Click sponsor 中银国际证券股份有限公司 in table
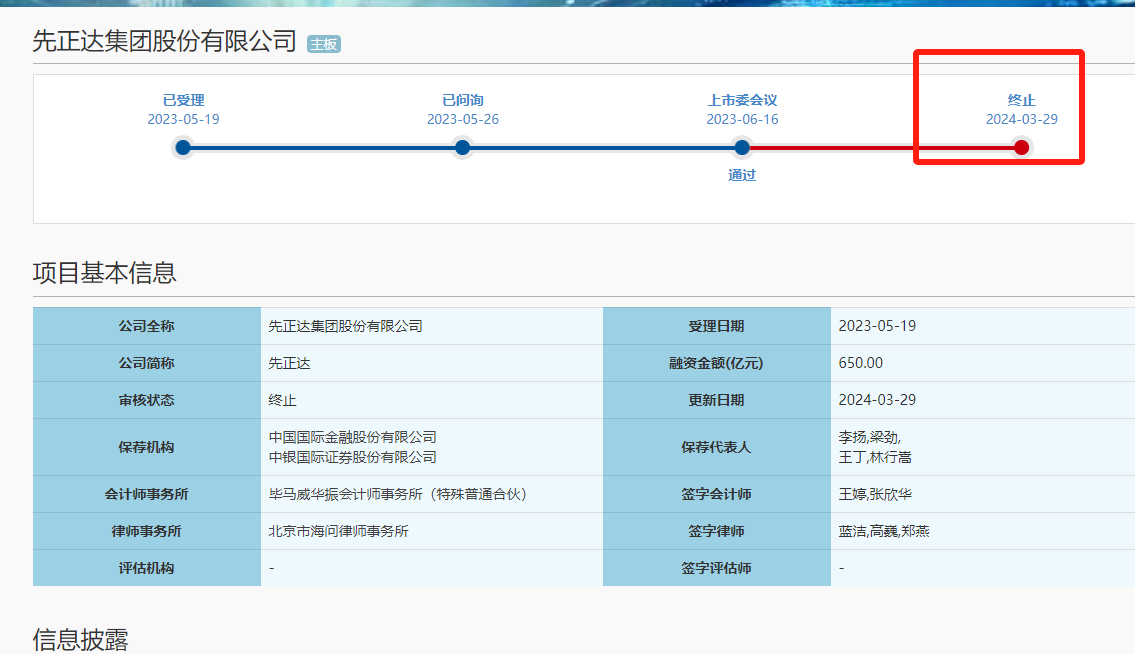 pyautogui.click(x=353, y=457)
